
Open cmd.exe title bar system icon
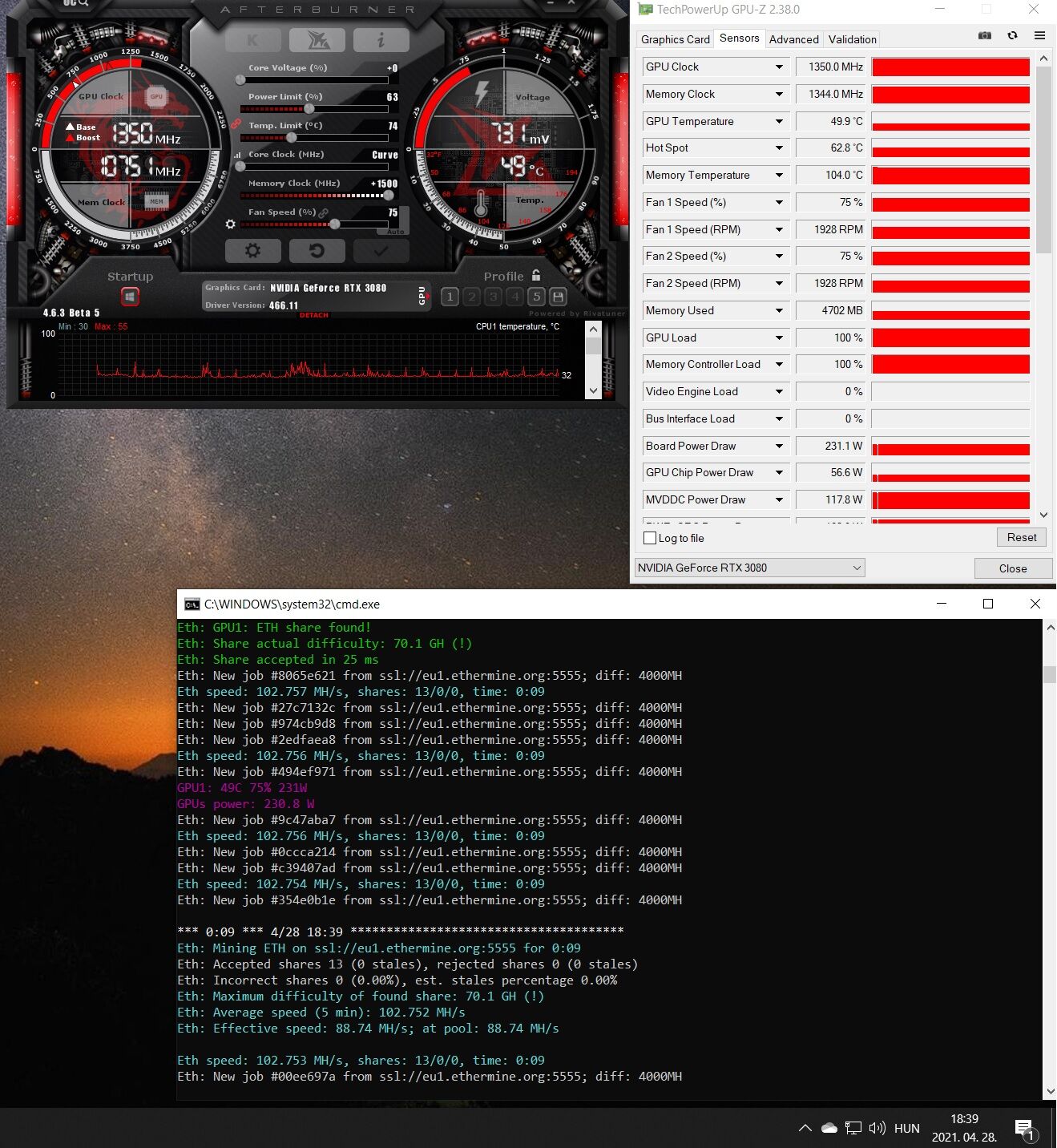tap(192, 604)
